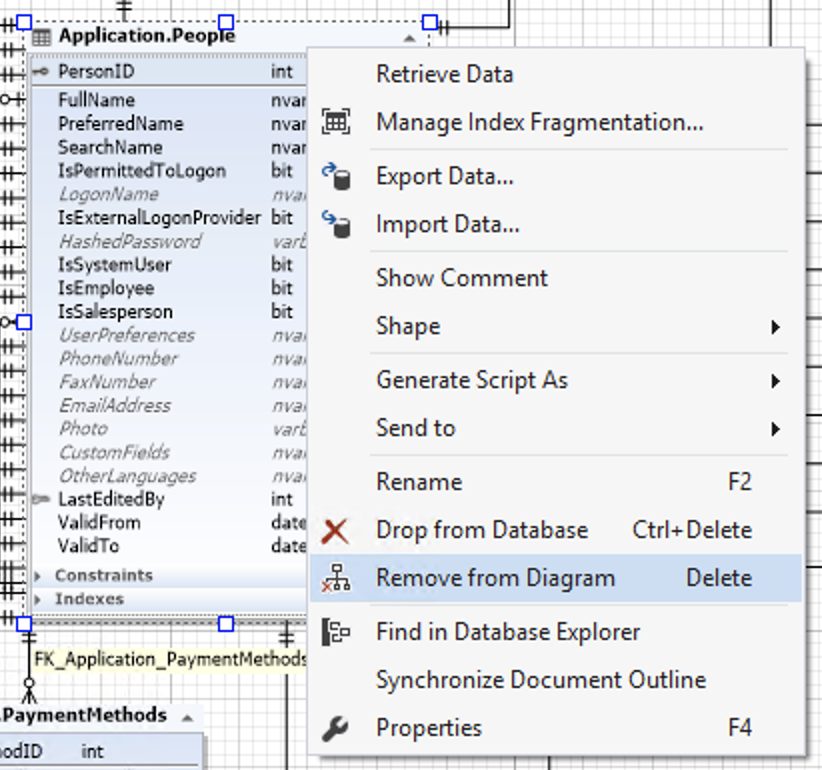Click top-right selection handle of People table
Image resolution: width=822 pixels, height=770 pixels.
coord(430,22)
